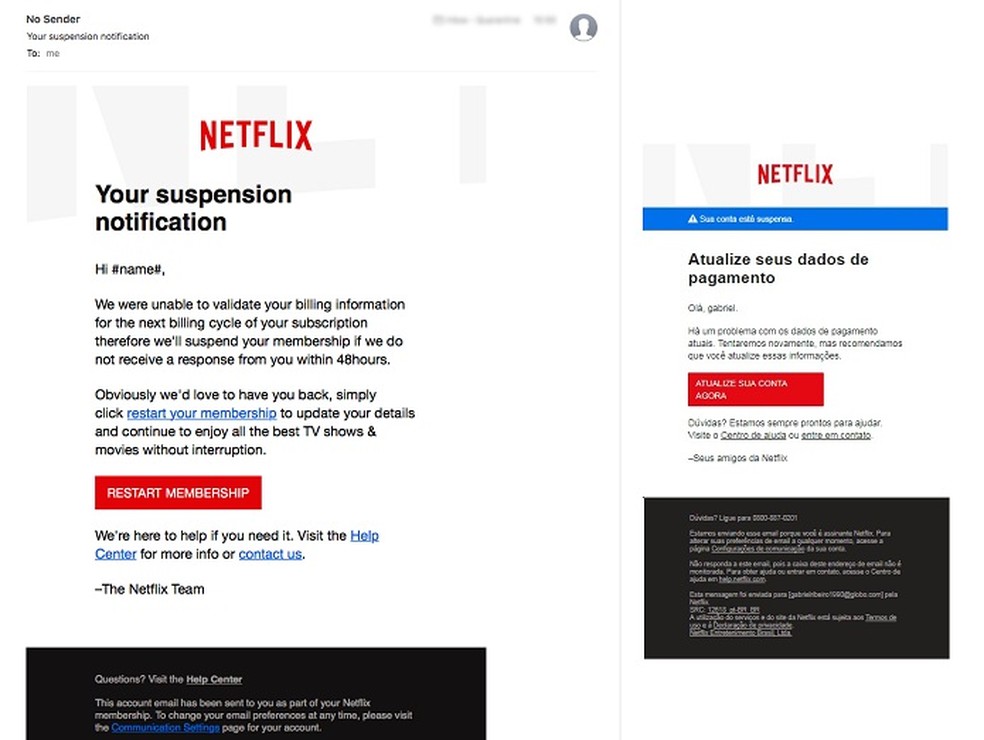Click the 'me' recipient in the To field
Viewport: 984px width, 740px height.
[x=53, y=53]
